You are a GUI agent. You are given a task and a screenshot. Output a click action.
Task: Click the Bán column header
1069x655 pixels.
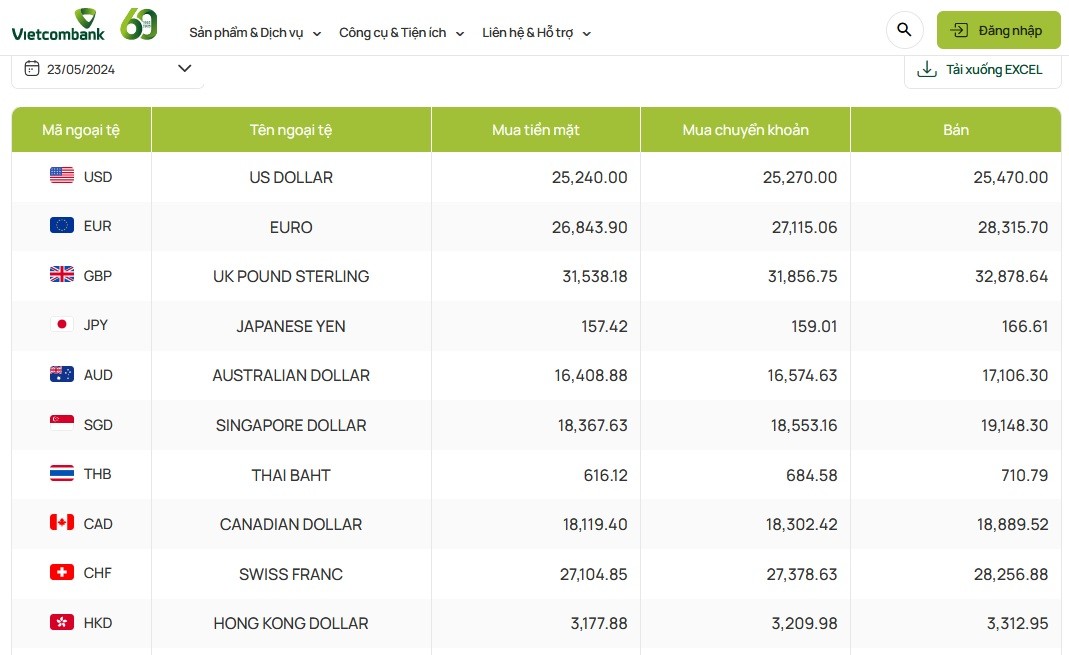(x=955, y=130)
